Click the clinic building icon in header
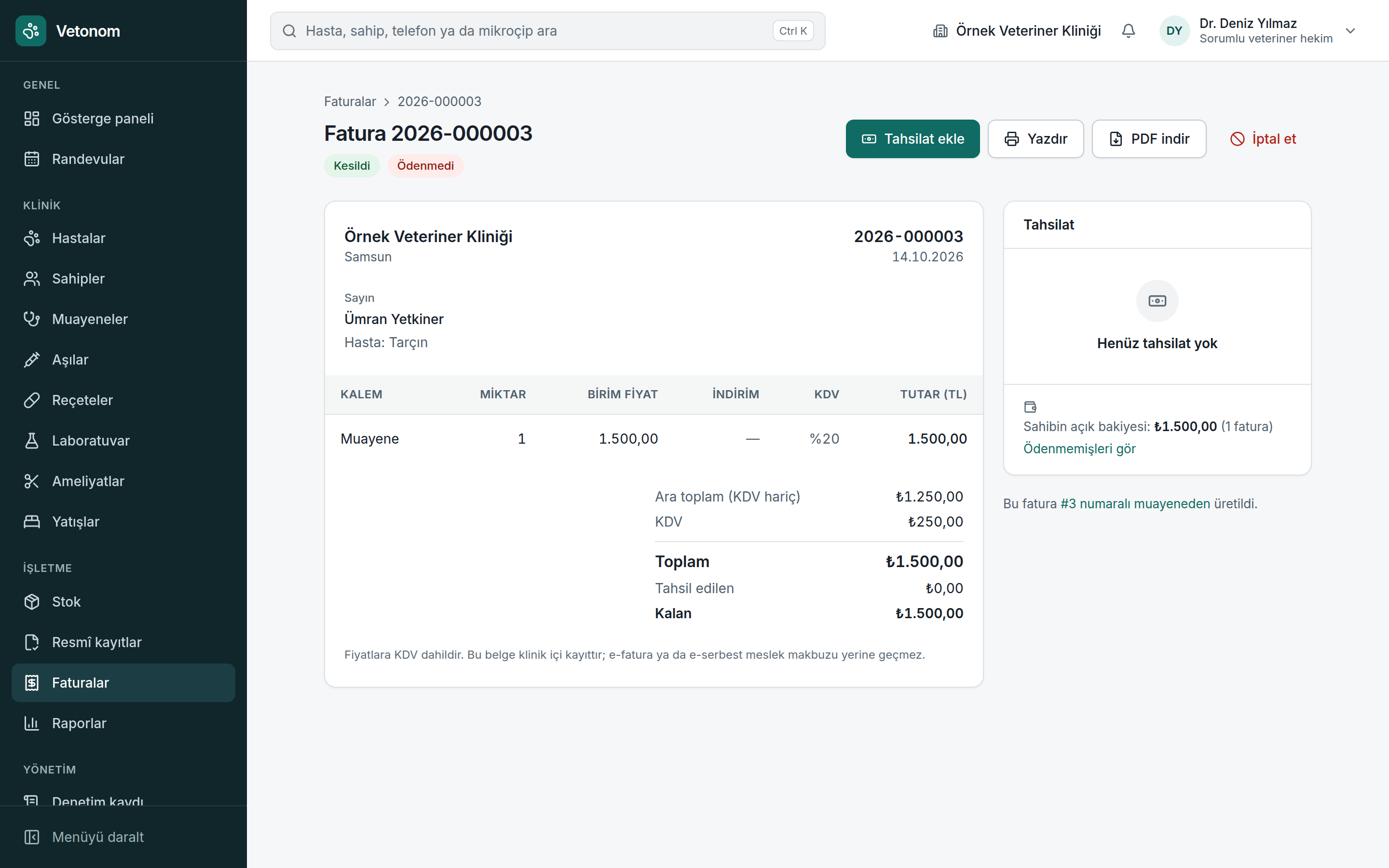Image resolution: width=1389 pixels, height=868 pixels. click(x=940, y=31)
